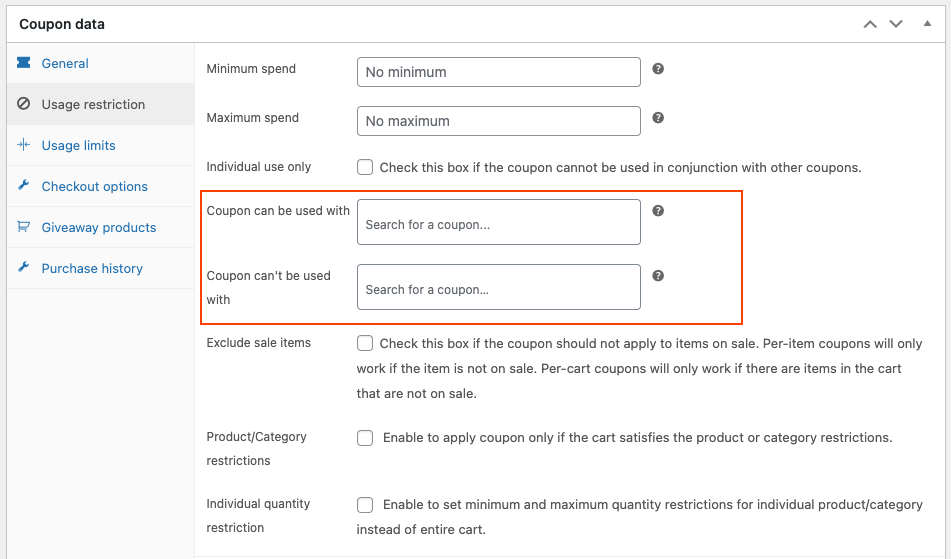Click the Purchase history wrench icon
Screen dimensions: 951x559
point(24,267)
